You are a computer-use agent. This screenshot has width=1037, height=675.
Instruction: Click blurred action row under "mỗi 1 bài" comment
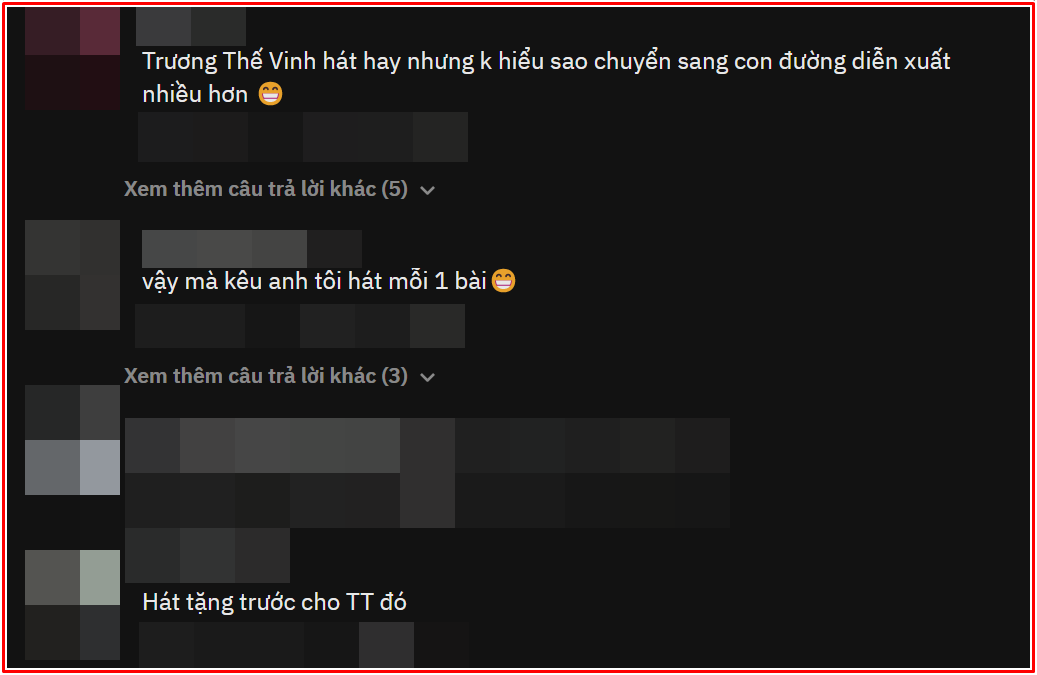click(300, 326)
